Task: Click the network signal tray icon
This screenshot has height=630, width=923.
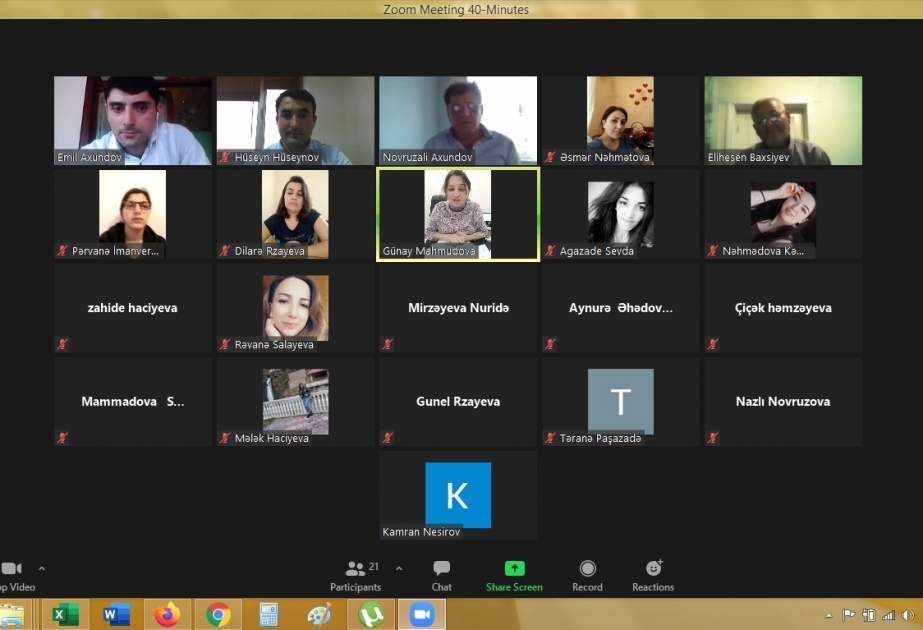Action: (888, 616)
